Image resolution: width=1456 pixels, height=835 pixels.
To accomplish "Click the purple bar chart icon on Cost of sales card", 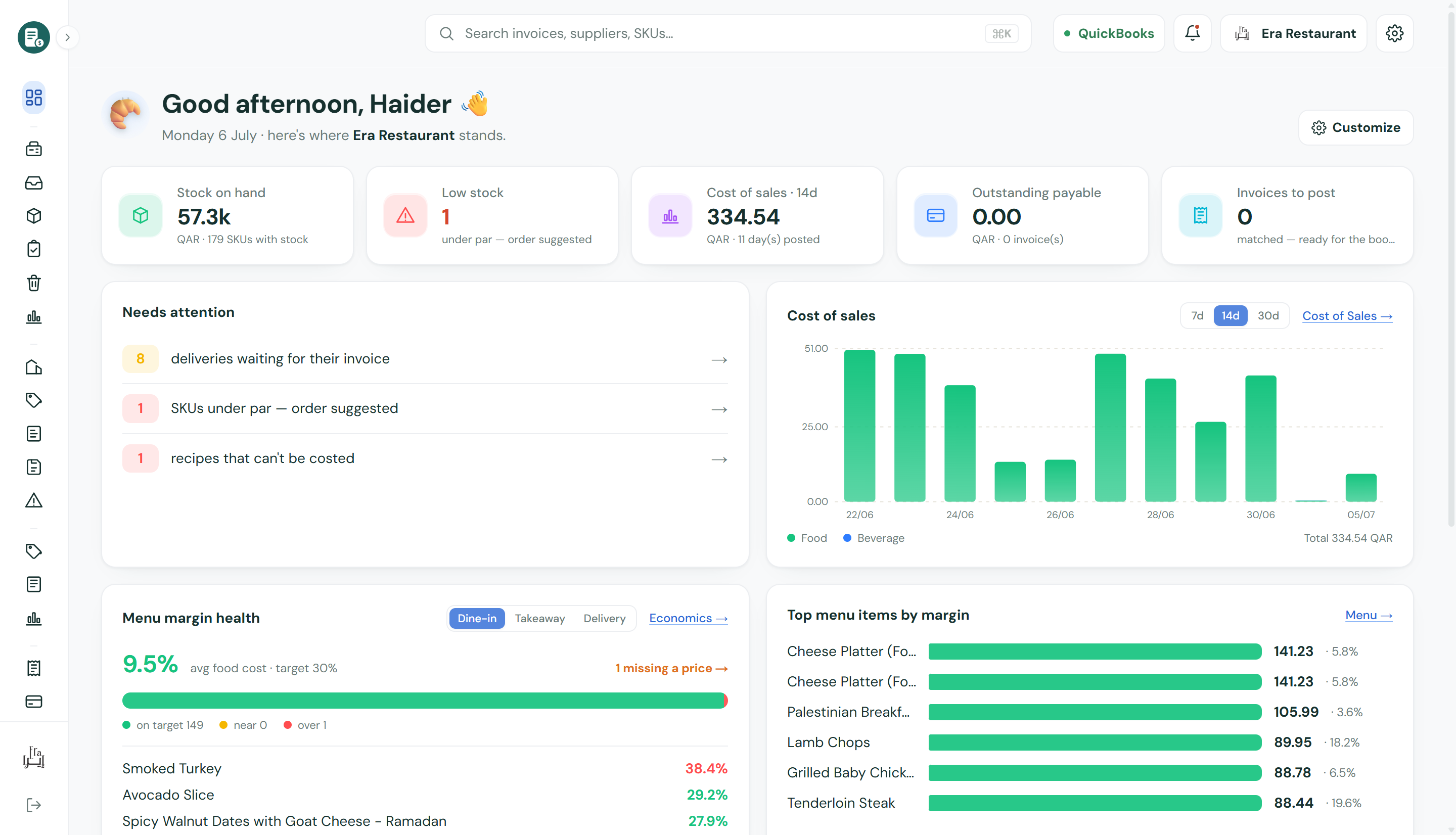I will pos(670,216).
